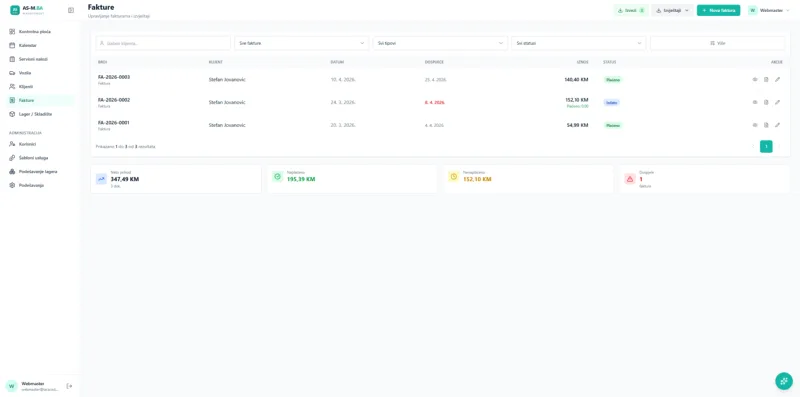Click invoice number FA-2026-0001
Screen dimensions: 800x397
114,122
